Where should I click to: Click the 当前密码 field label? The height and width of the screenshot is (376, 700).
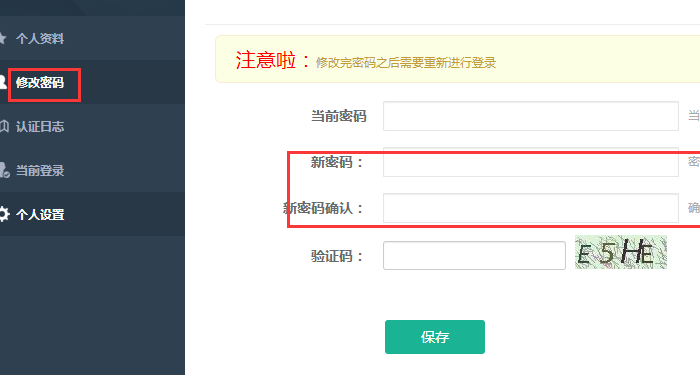(x=338, y=116)
